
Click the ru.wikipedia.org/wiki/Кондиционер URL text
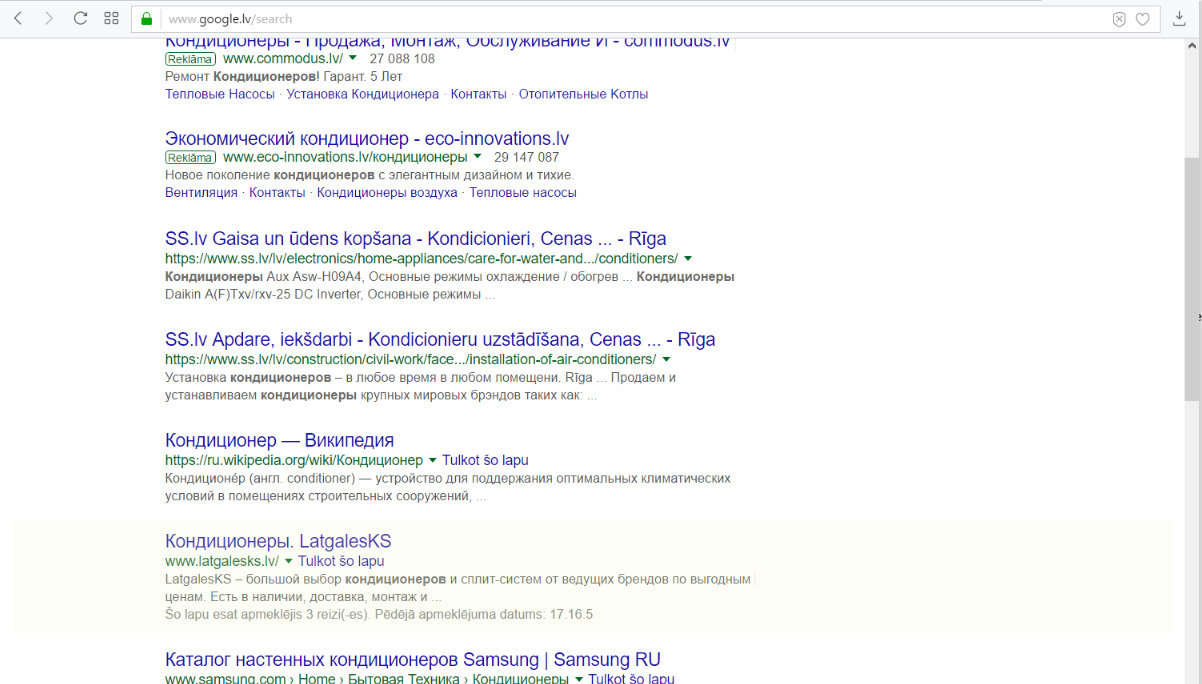tap(294, 460)
